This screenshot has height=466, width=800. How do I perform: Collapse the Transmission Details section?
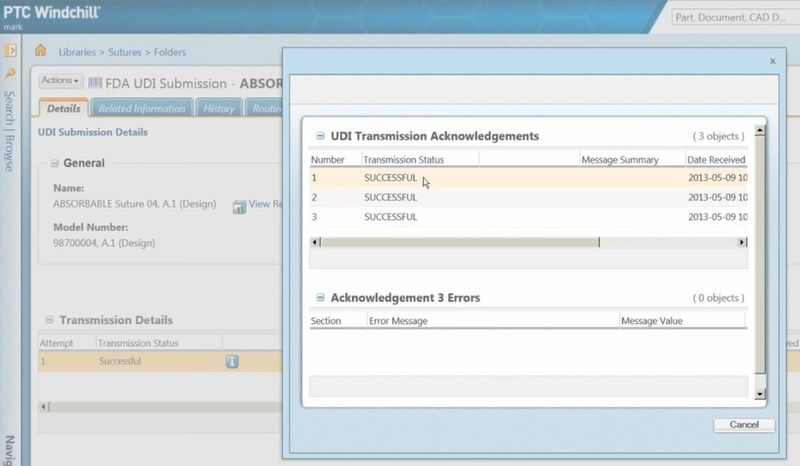tap(49, 320)
